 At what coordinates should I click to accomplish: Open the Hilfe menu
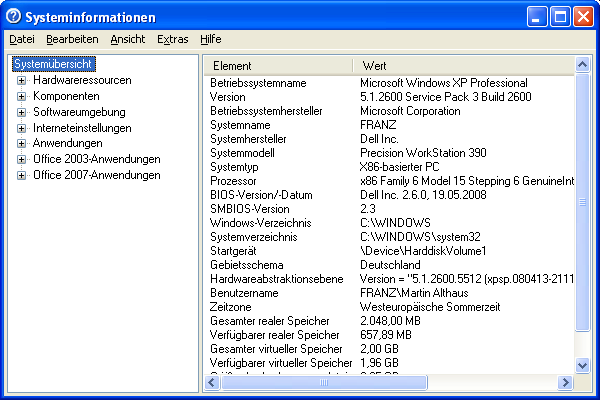pos(210,40)
